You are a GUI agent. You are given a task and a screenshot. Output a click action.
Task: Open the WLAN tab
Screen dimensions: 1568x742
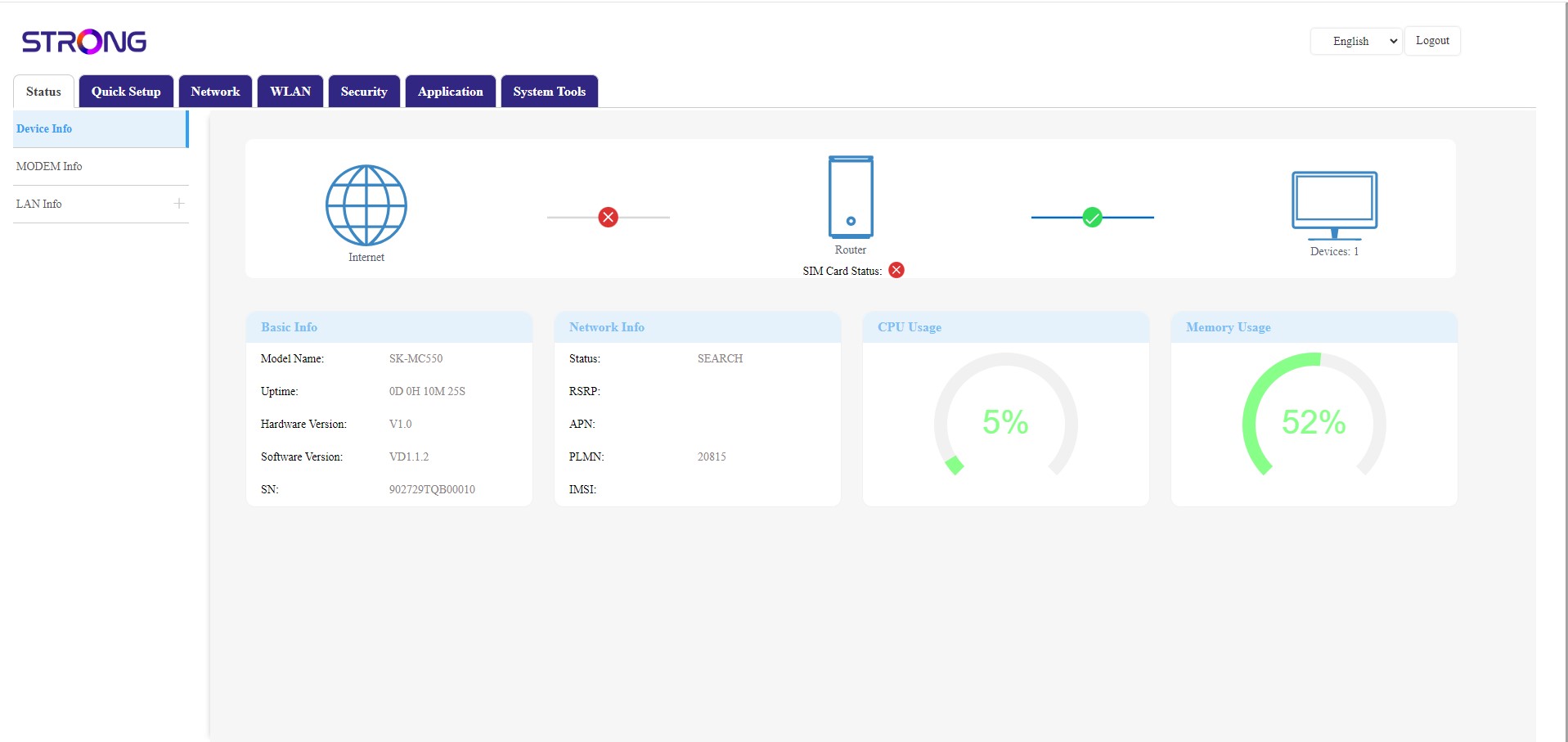coord(290,92)
